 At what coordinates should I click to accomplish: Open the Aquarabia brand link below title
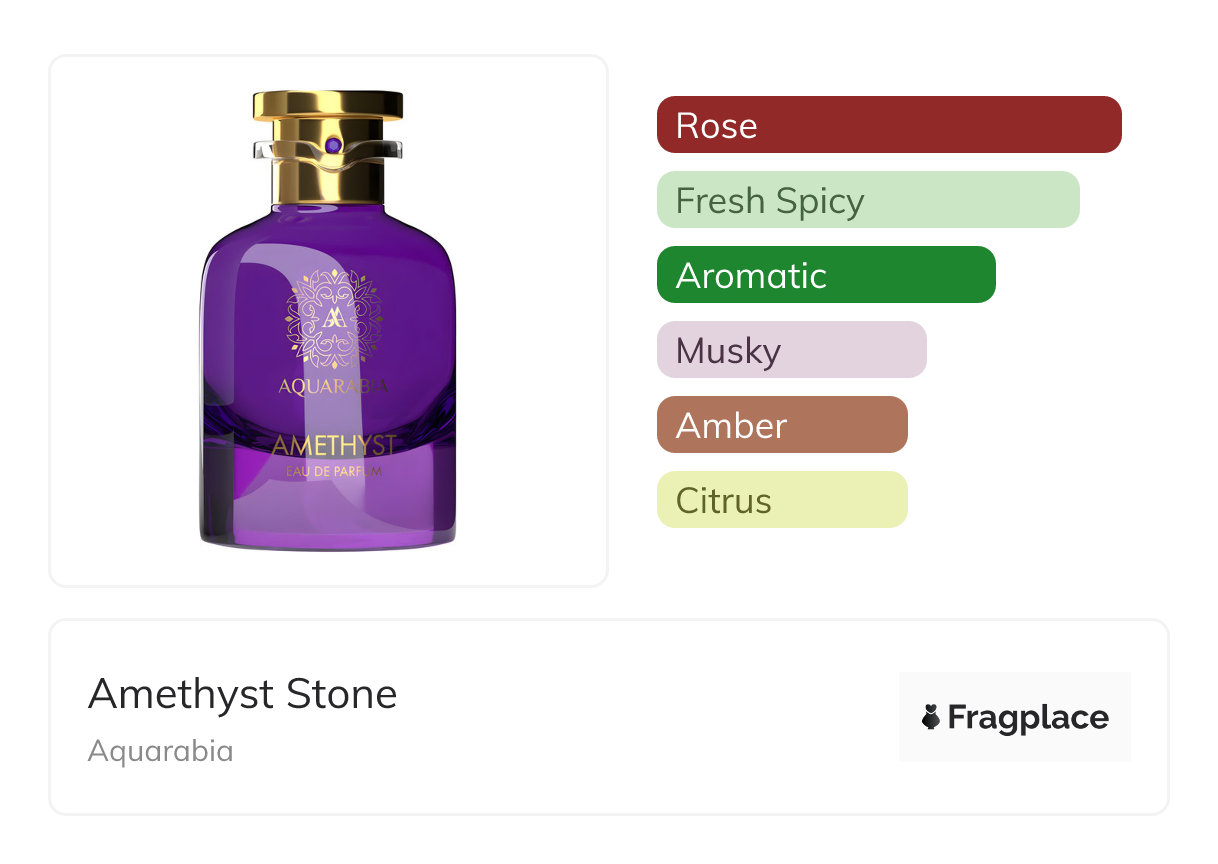(160, 751)
